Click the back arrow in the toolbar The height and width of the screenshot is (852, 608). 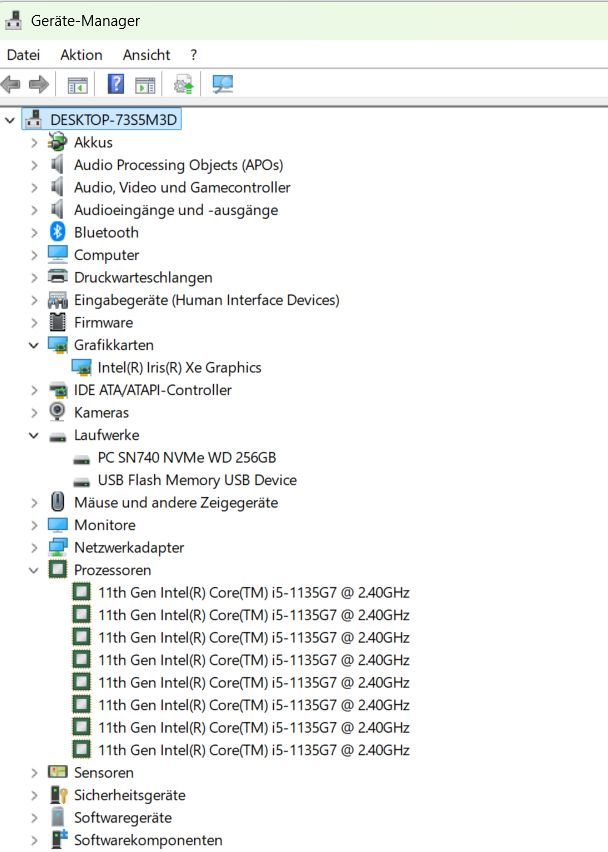tap(12, 85)
